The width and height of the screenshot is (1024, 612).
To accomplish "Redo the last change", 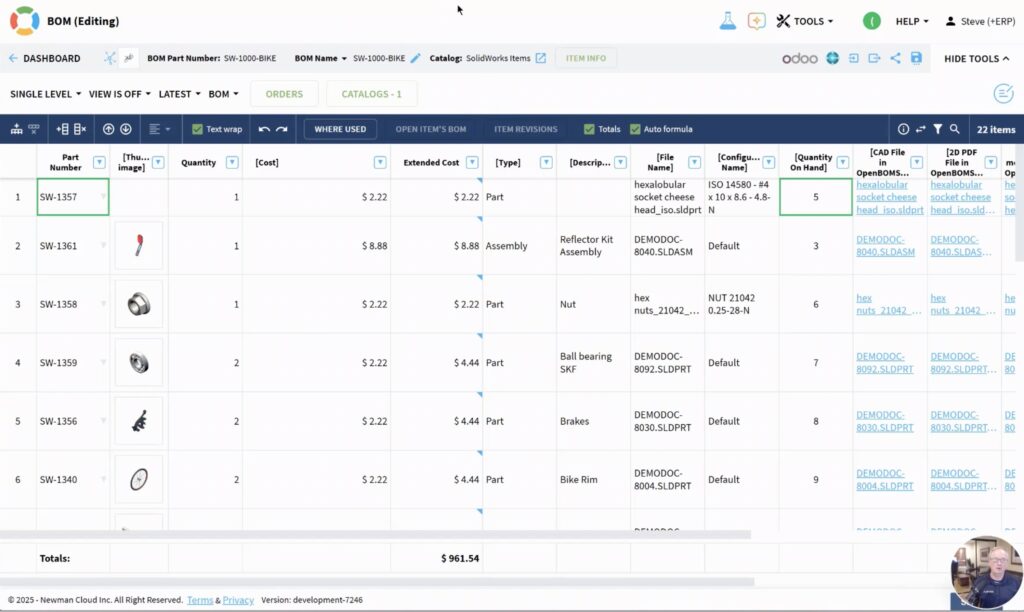I will (x=281, y=129).
